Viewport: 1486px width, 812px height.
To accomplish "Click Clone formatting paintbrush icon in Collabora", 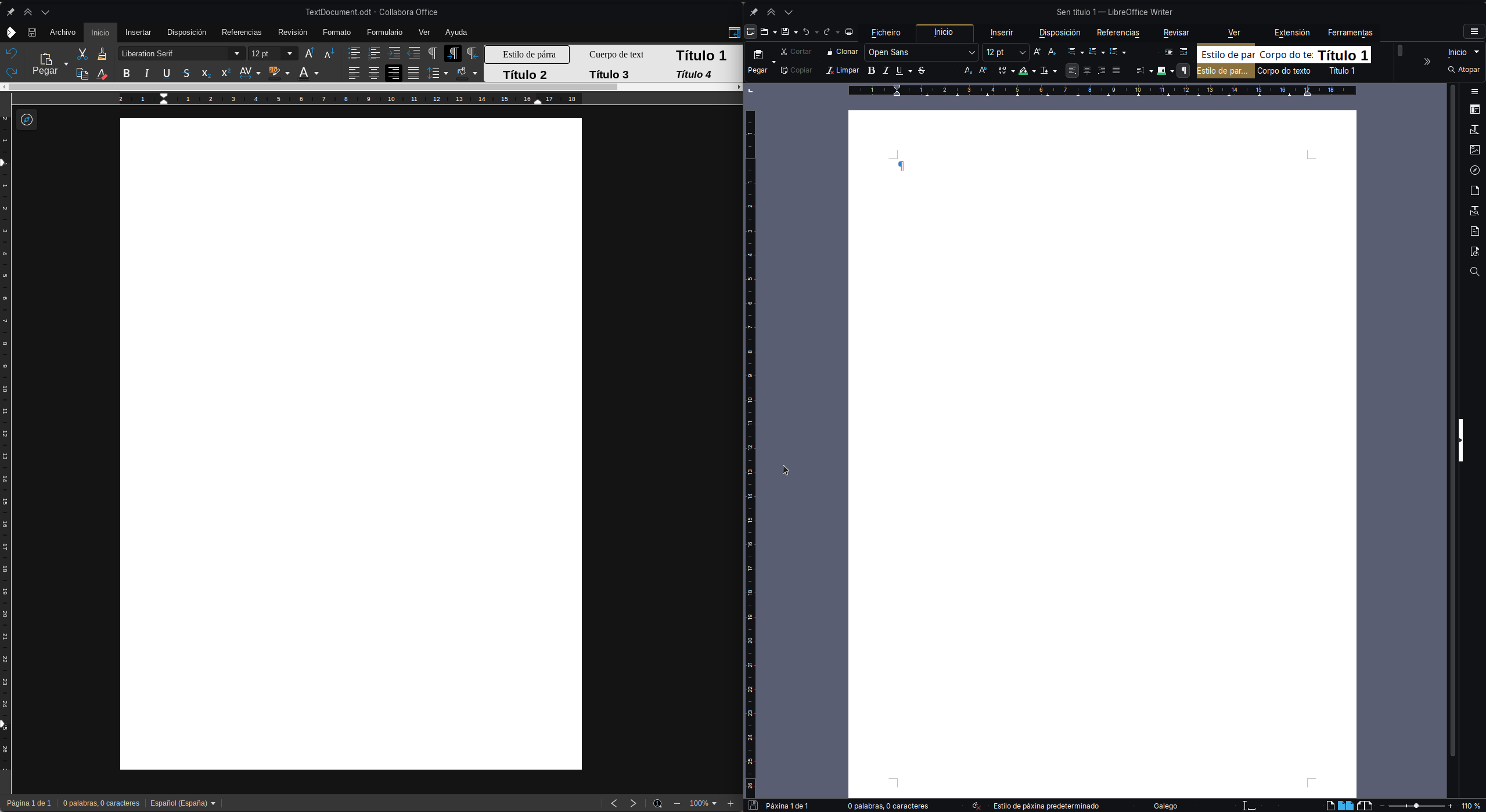I will tap(102, 54).
